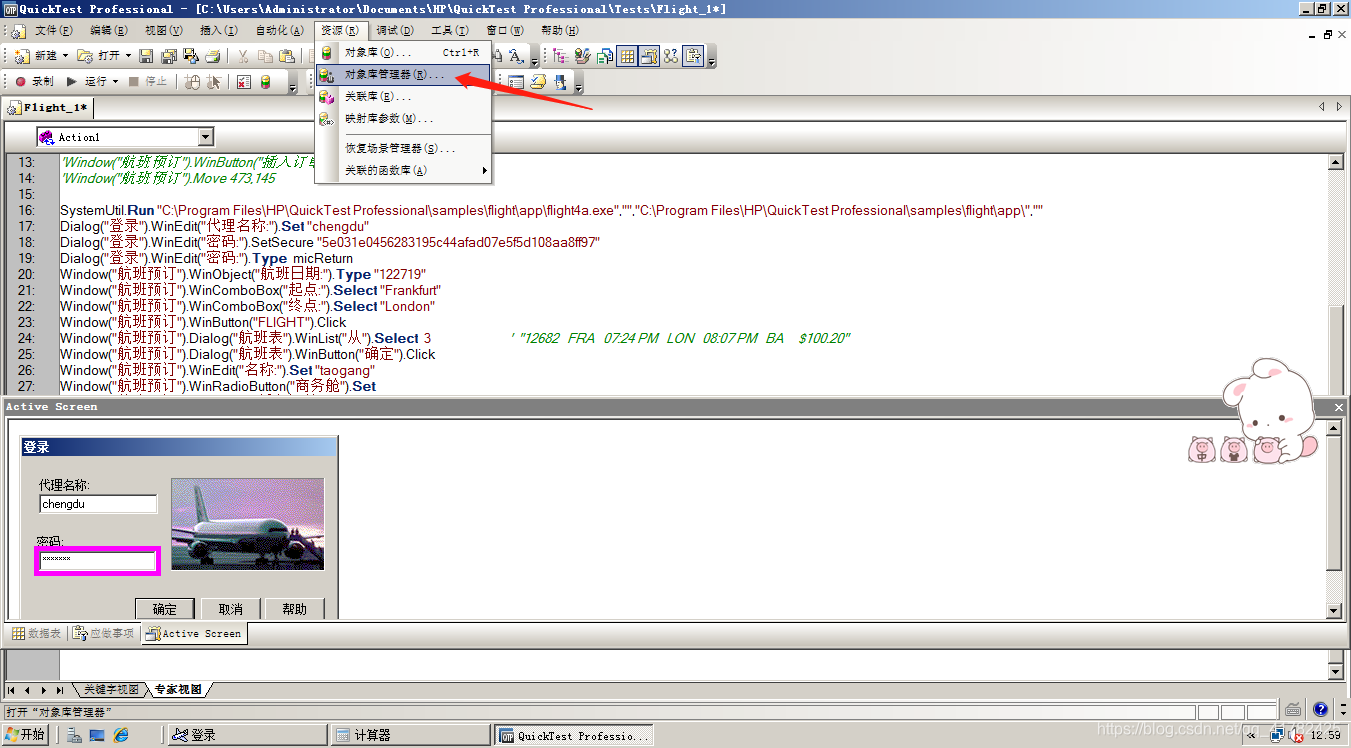Click the object repository cylinder icon in toolbar

266,82
